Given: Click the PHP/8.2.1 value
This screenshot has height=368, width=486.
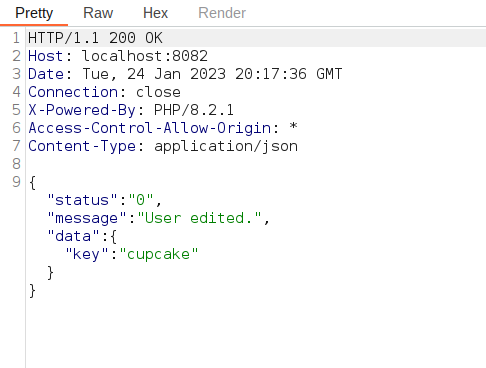Looking at the screenshot, I should tap(194, 110).
